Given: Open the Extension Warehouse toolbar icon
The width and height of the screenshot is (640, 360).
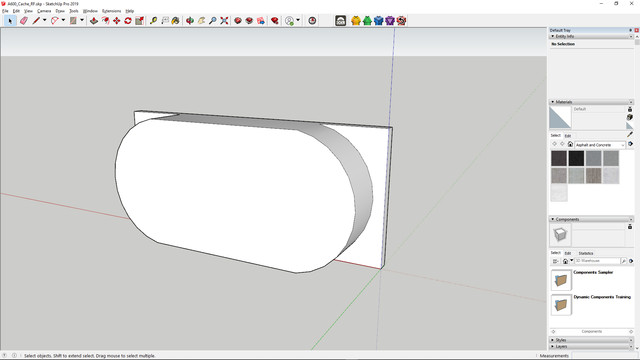Looking at the screenshot, I should click(249, 20).
